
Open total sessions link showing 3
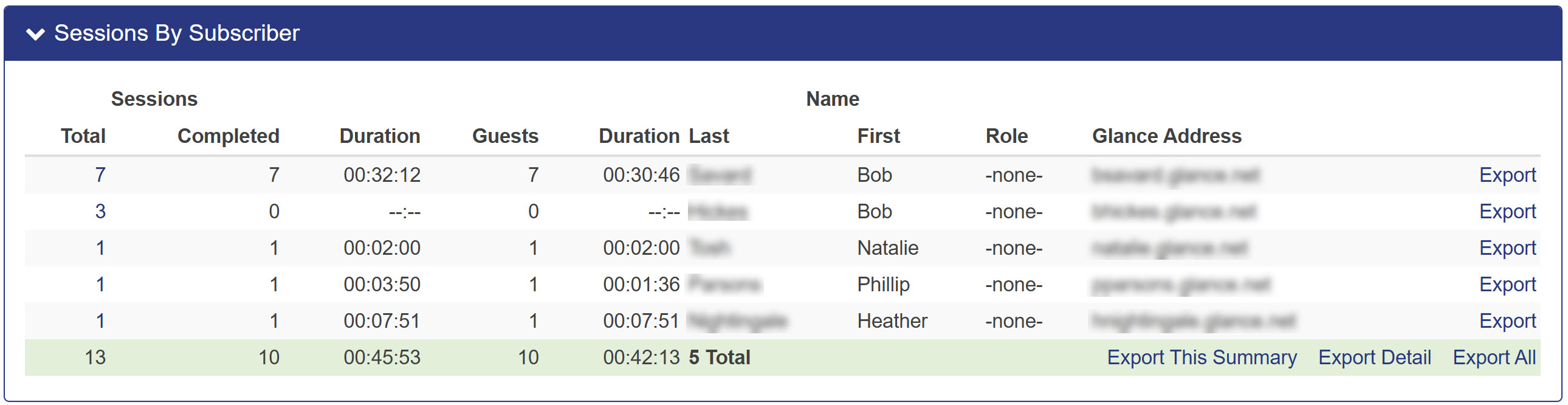tap(100, 212)
